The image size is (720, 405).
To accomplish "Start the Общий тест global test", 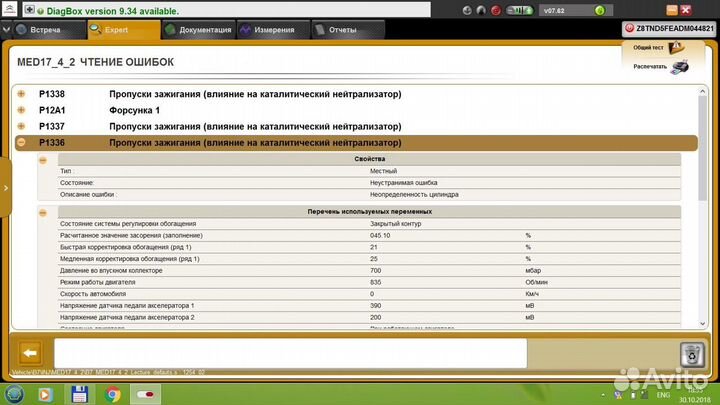I will pyautogui.click(x=676, y=47).
